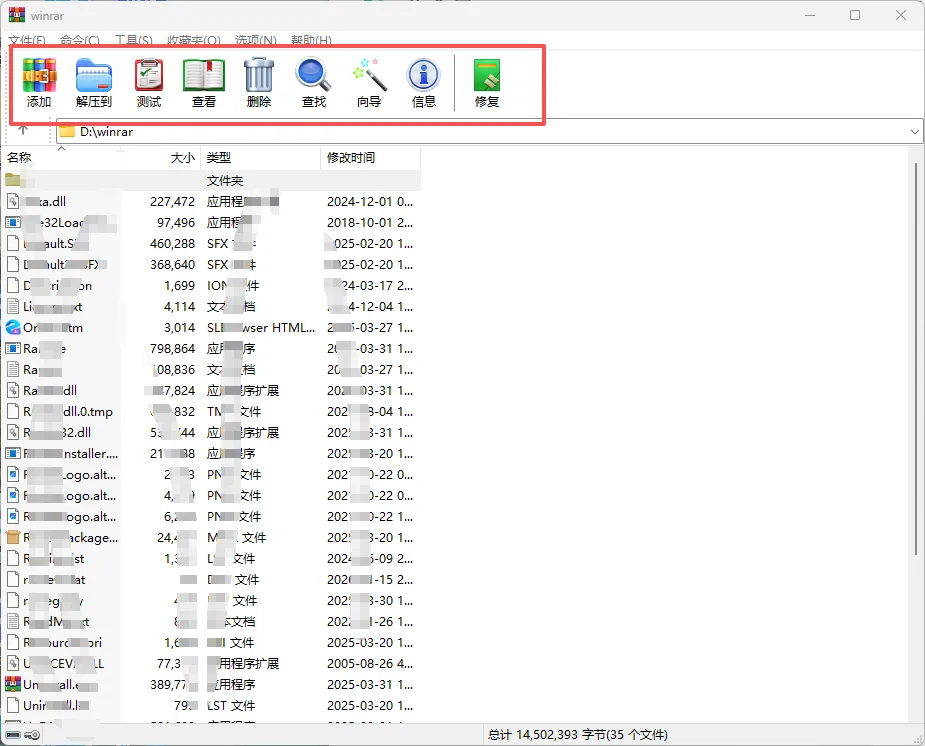Screen dimensions: 925x746
Task: Select the file sized 1,699
Action: point(211,285)
